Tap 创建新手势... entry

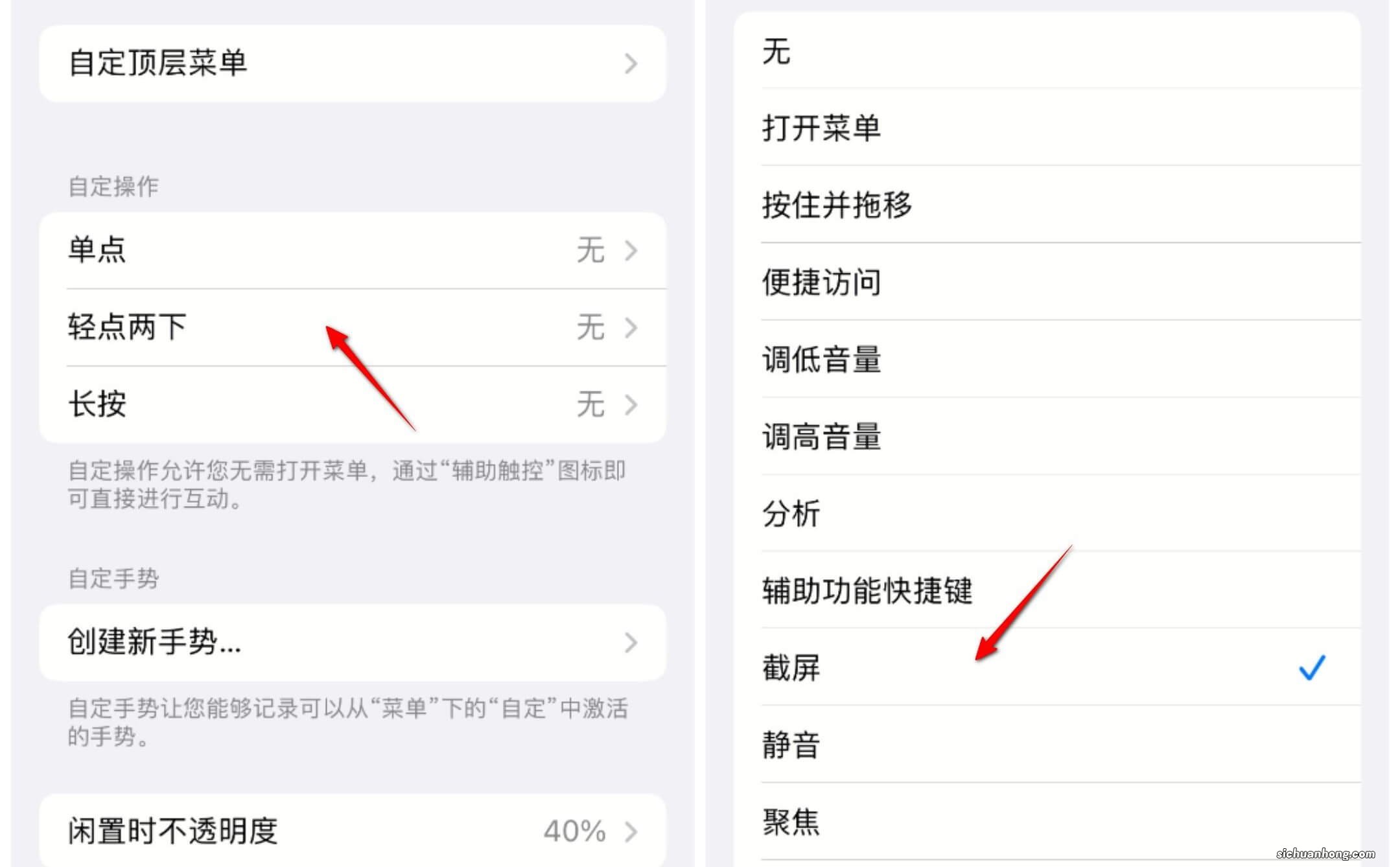tap(353, 642)
